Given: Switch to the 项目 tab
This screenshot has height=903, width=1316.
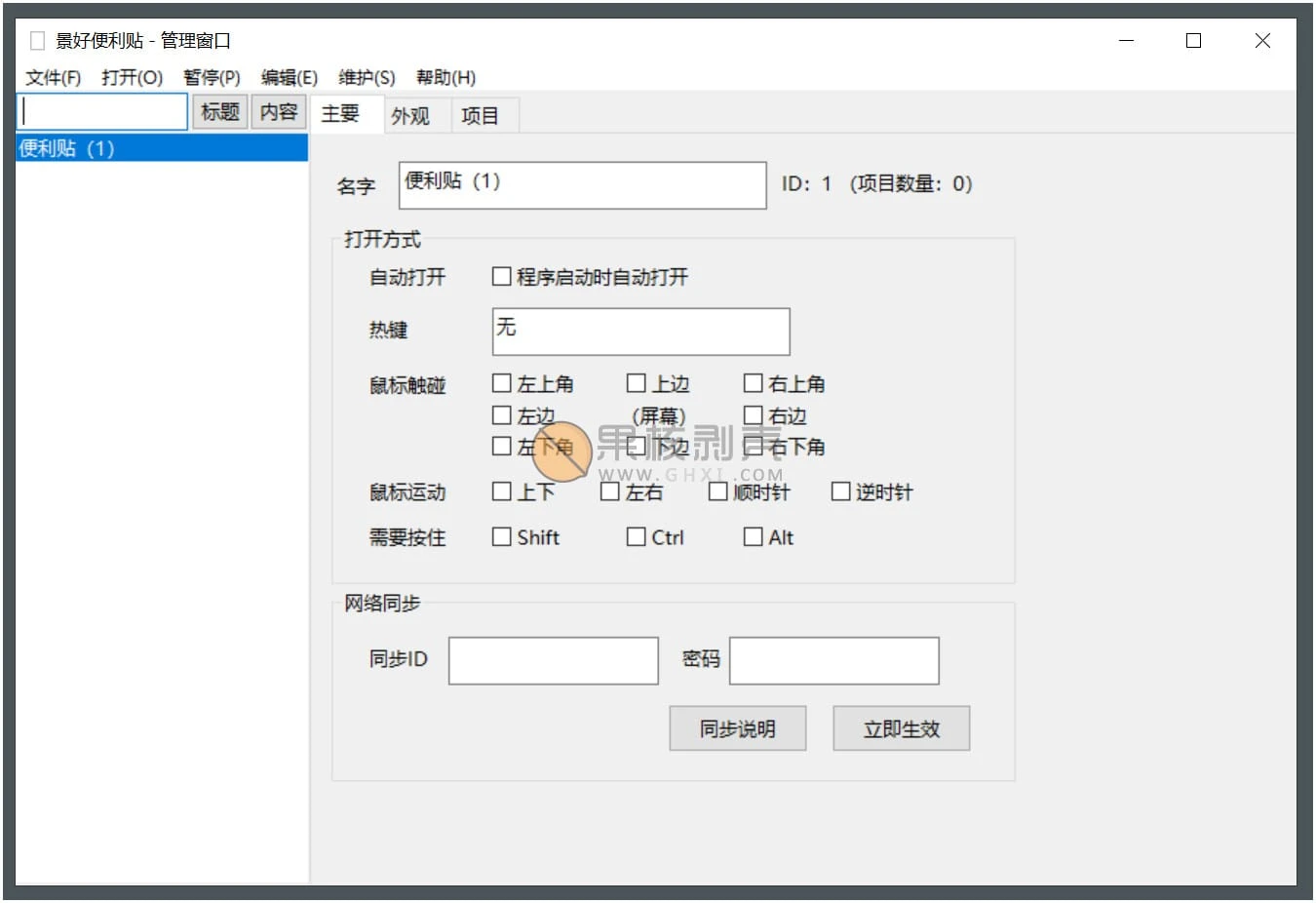Looking at the screenshot, I should pos(480,116).
